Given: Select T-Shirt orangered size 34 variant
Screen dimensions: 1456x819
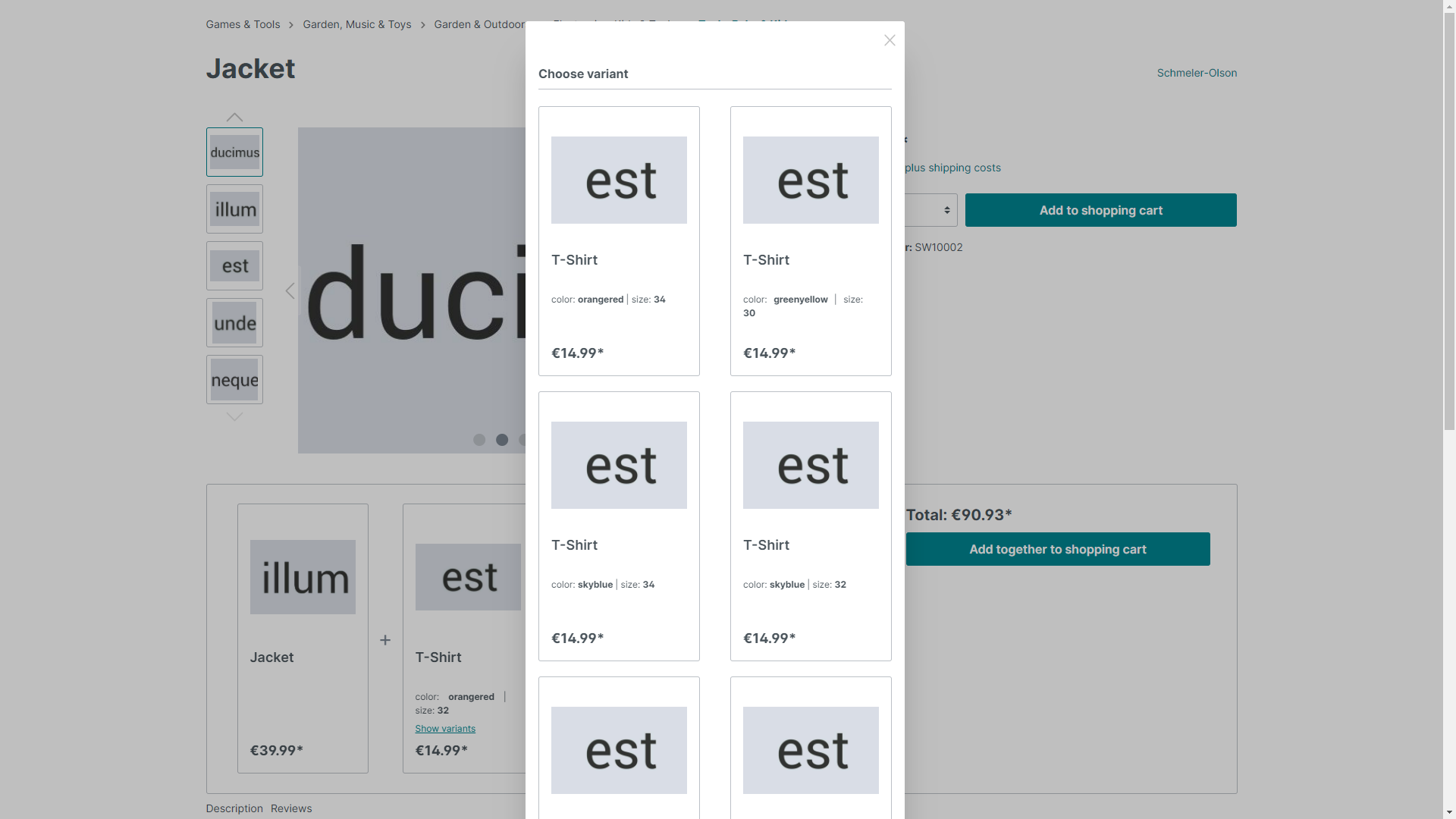Looking at the screenshot, I should point(619,240).
